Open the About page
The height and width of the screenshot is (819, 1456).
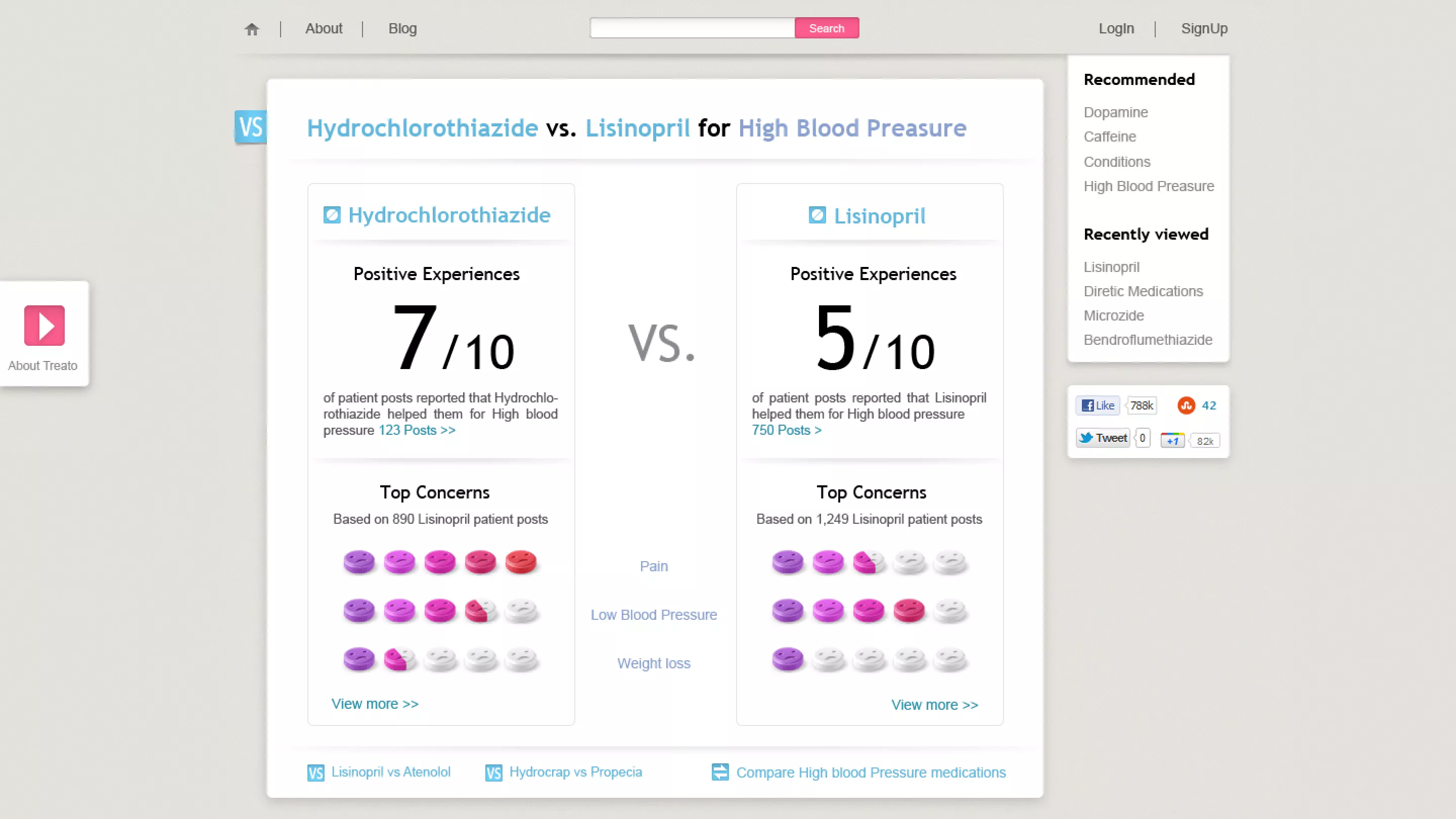pyautogui.click(x=324, y=28)
